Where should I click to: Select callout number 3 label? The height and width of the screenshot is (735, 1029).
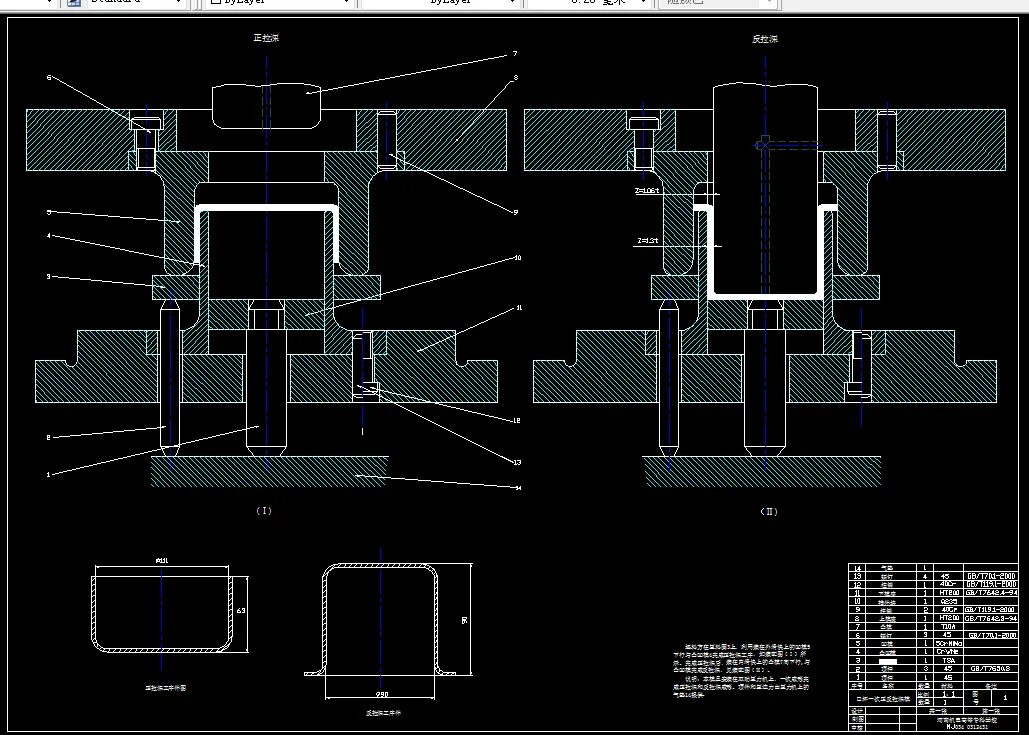(49, 276)
